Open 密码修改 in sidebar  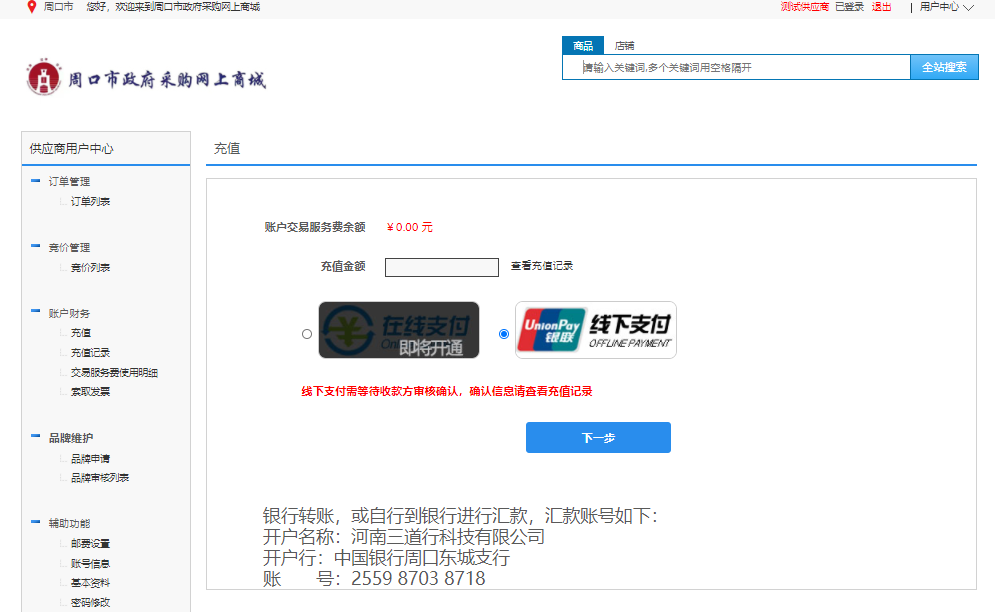point(90,602)
